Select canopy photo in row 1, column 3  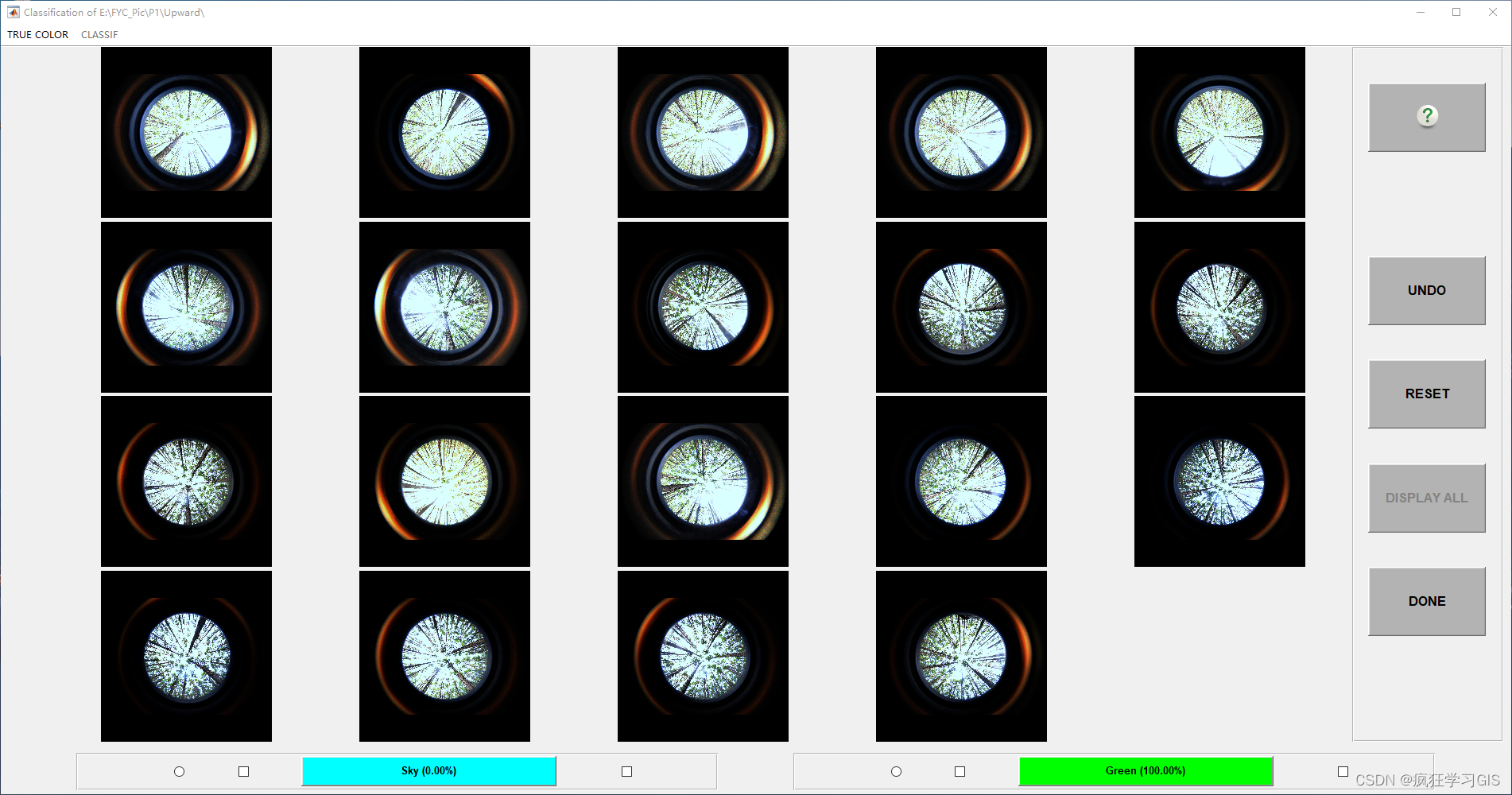703,132
